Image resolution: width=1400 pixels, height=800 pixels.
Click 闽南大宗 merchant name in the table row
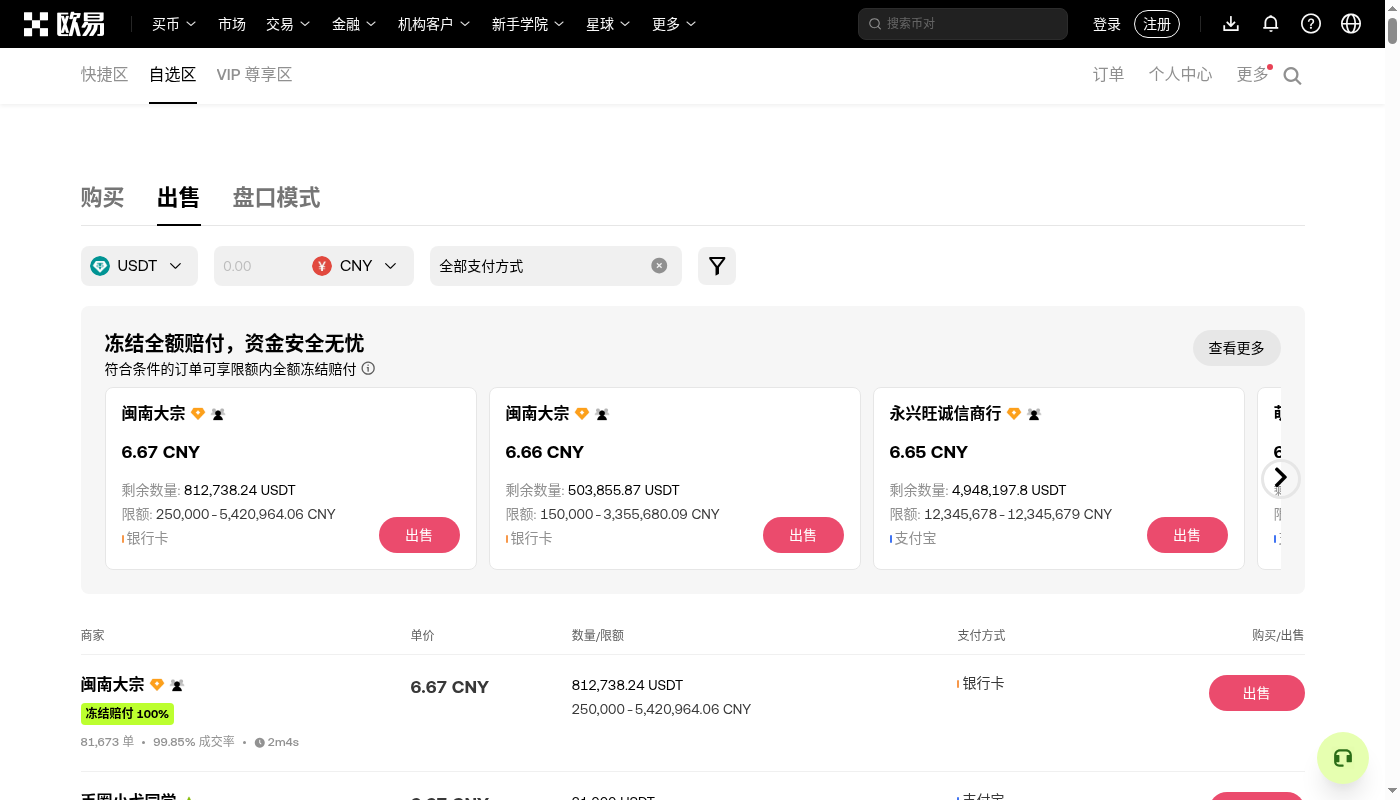click(113, 685)
